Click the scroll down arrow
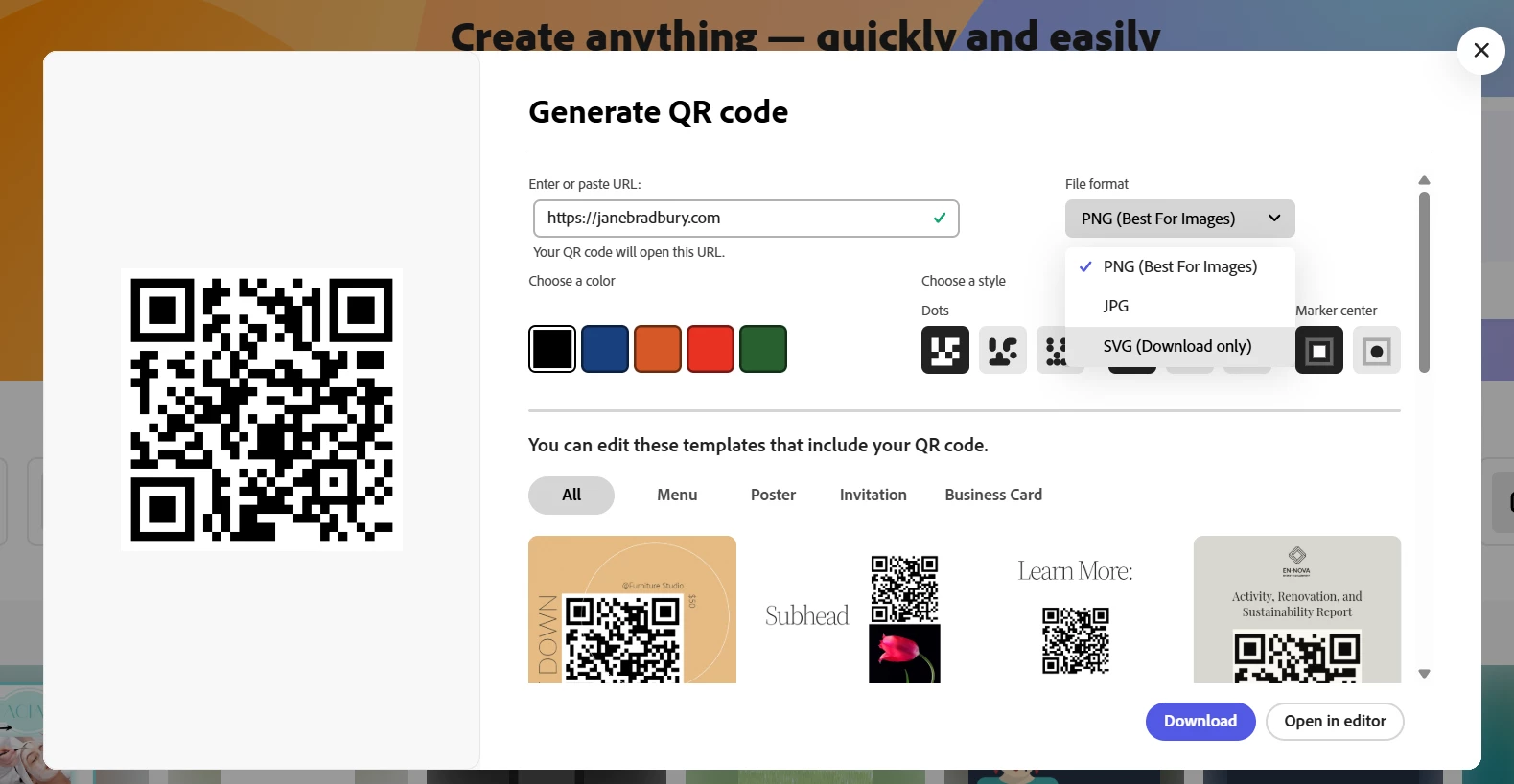1514x784 pixels. (1424, 674)
